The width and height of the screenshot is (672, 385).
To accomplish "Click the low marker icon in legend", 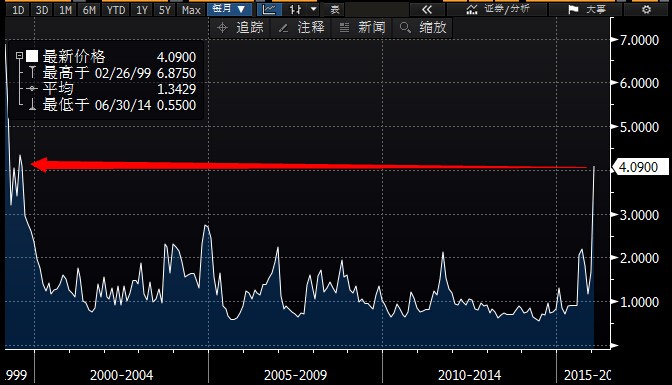I will pyautogui.click(x=32, y=105).
